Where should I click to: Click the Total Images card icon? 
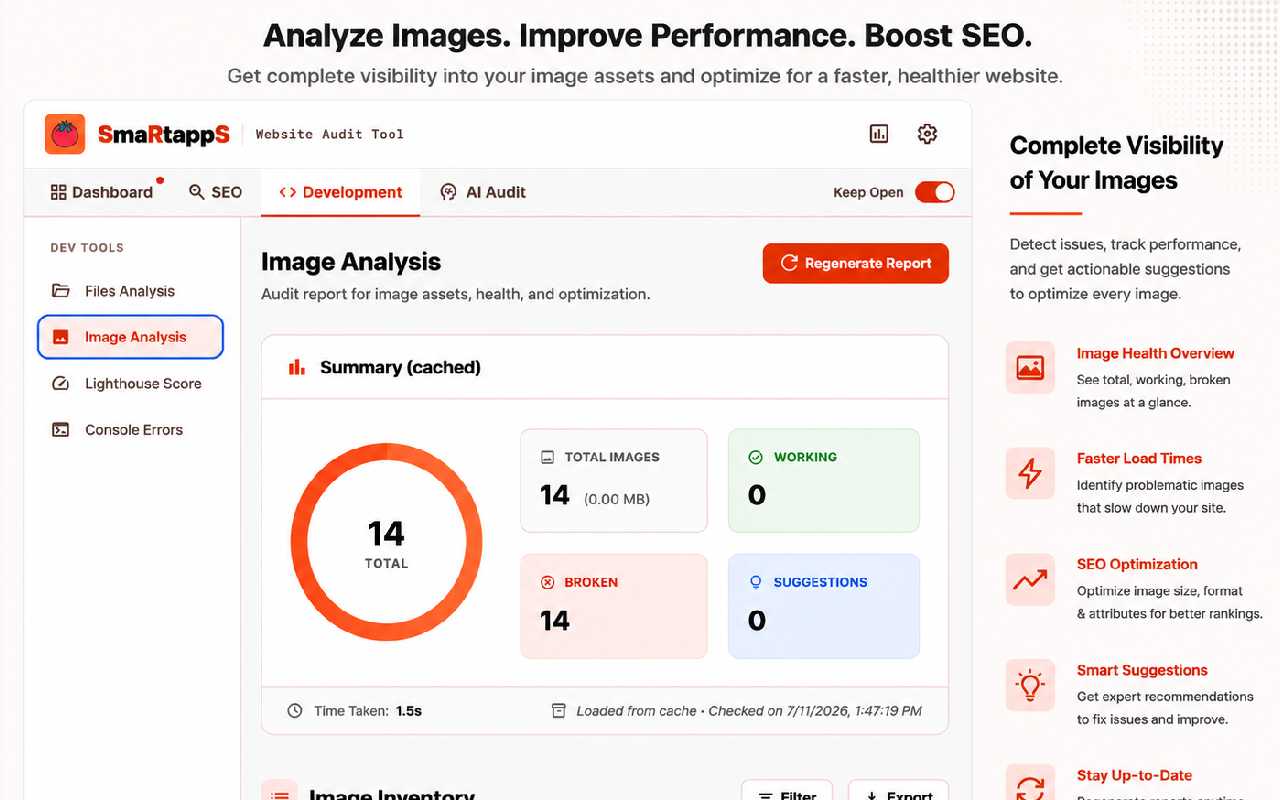coord(547,457)
